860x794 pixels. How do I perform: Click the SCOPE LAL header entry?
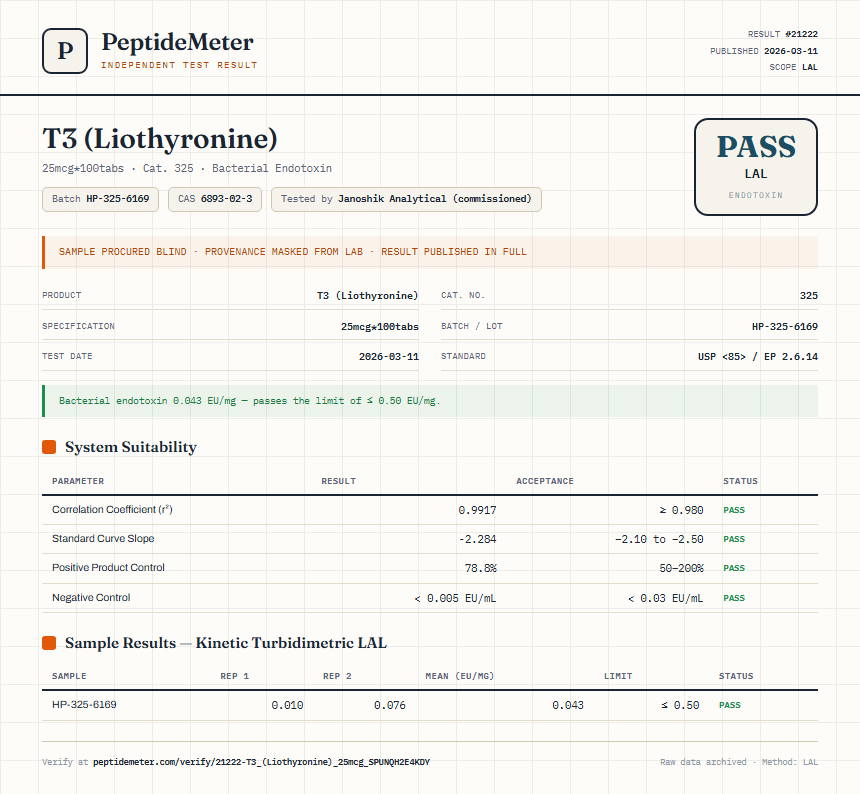pos(793,67)
